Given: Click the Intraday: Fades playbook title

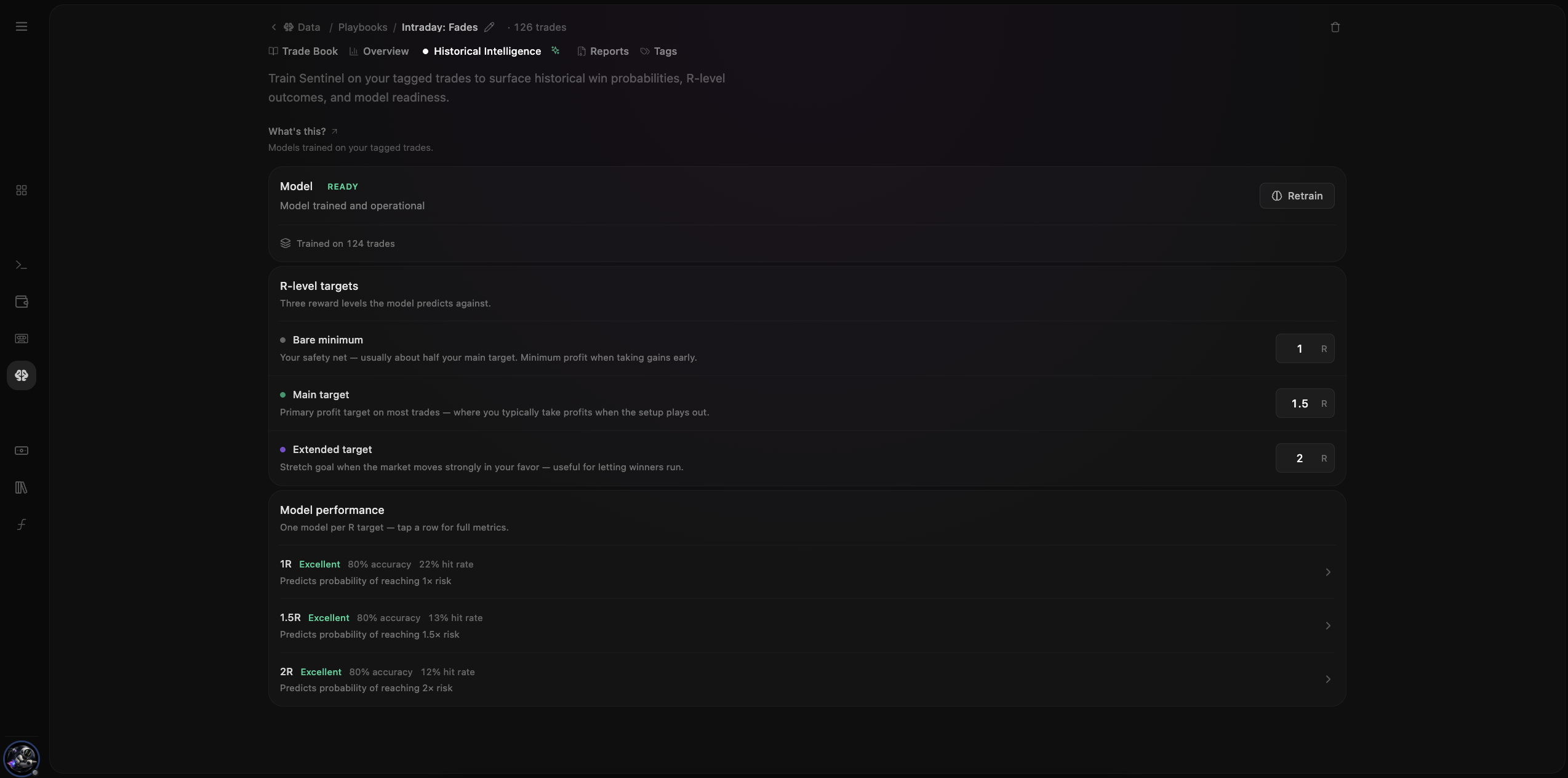Looking at the screenshot, I should [x=439, y=27].
